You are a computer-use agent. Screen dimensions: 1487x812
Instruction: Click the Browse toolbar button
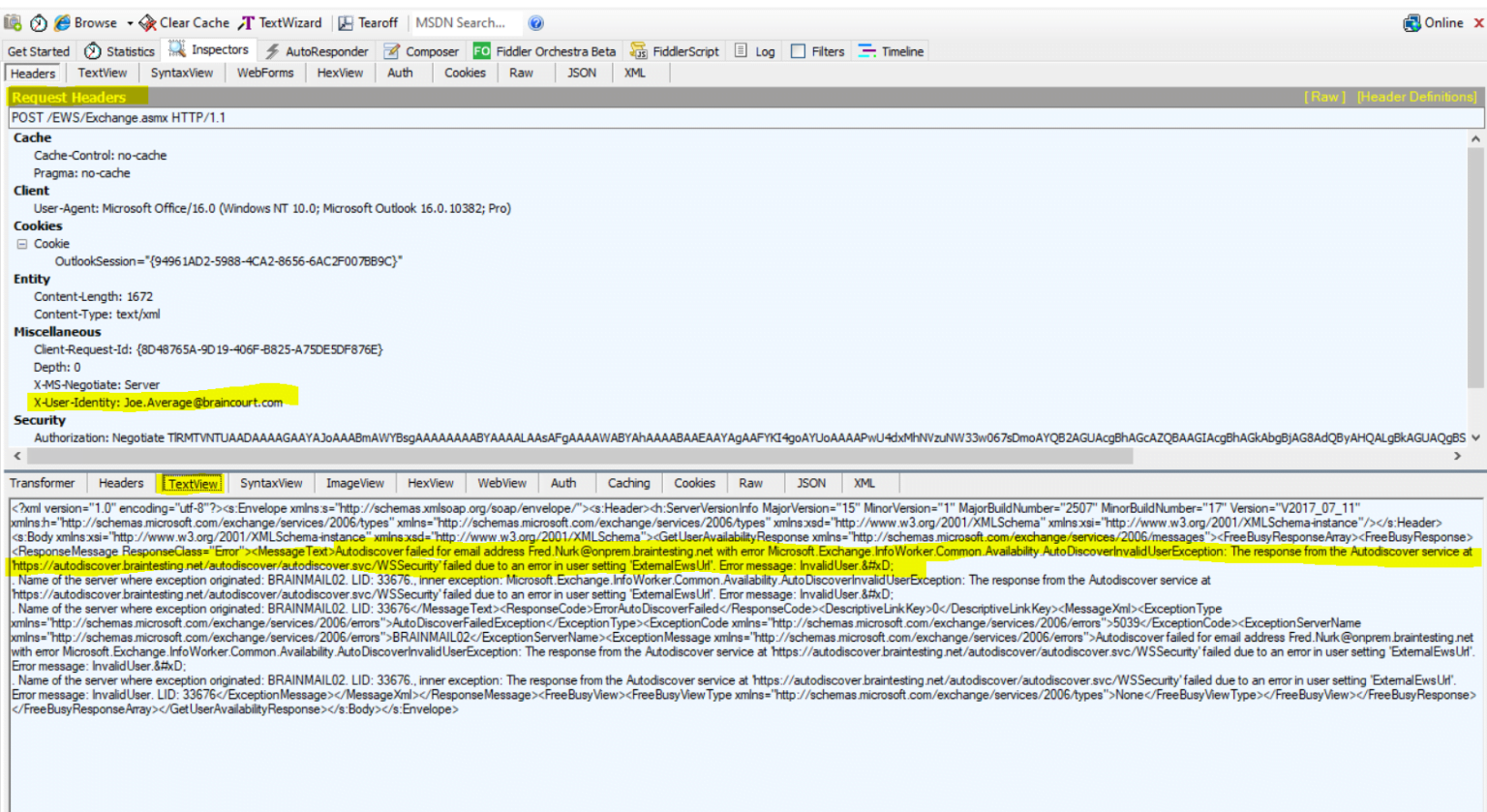click(x=85, y=22)
